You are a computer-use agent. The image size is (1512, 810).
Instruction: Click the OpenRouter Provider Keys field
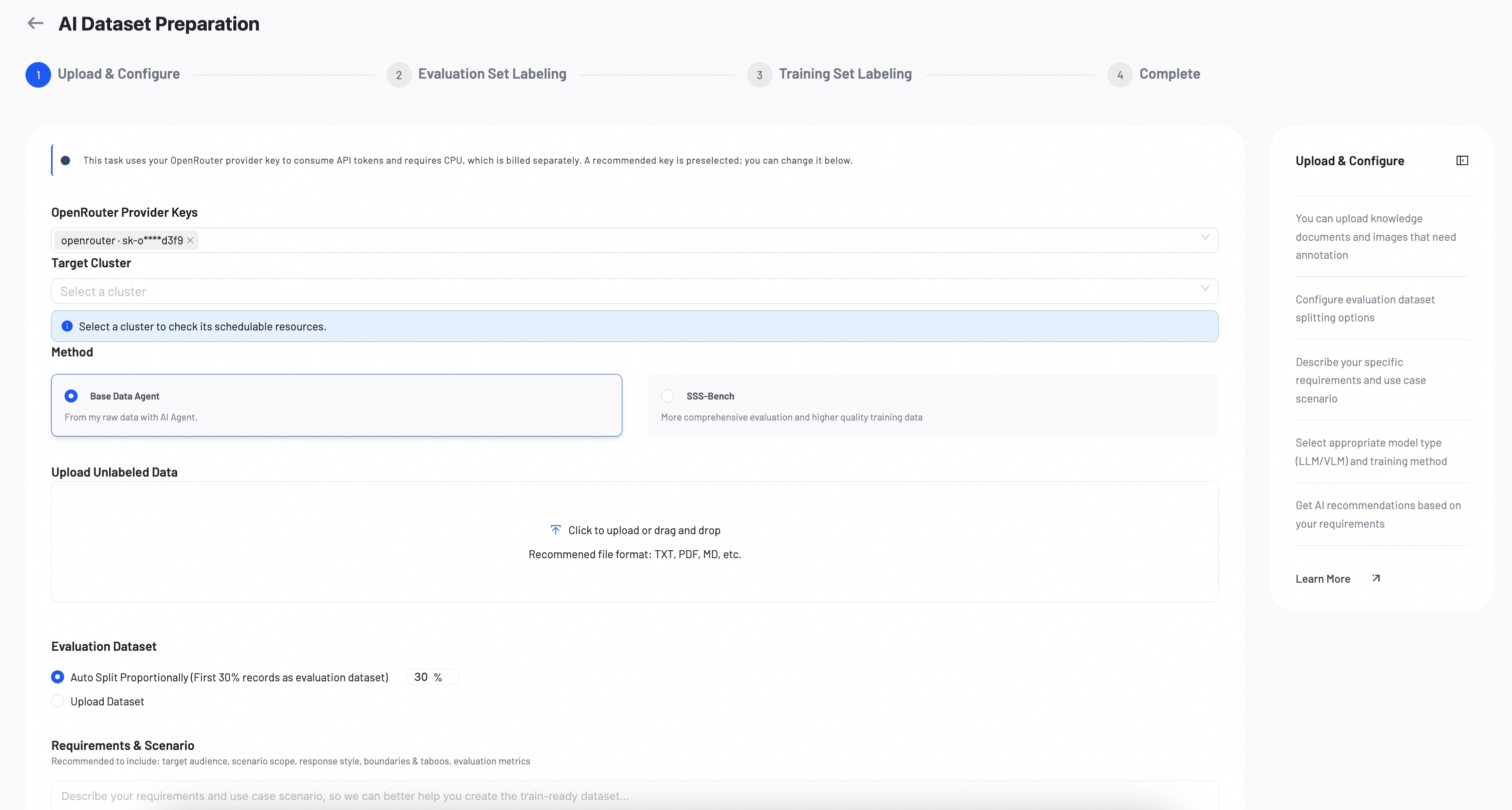point(634,240)
